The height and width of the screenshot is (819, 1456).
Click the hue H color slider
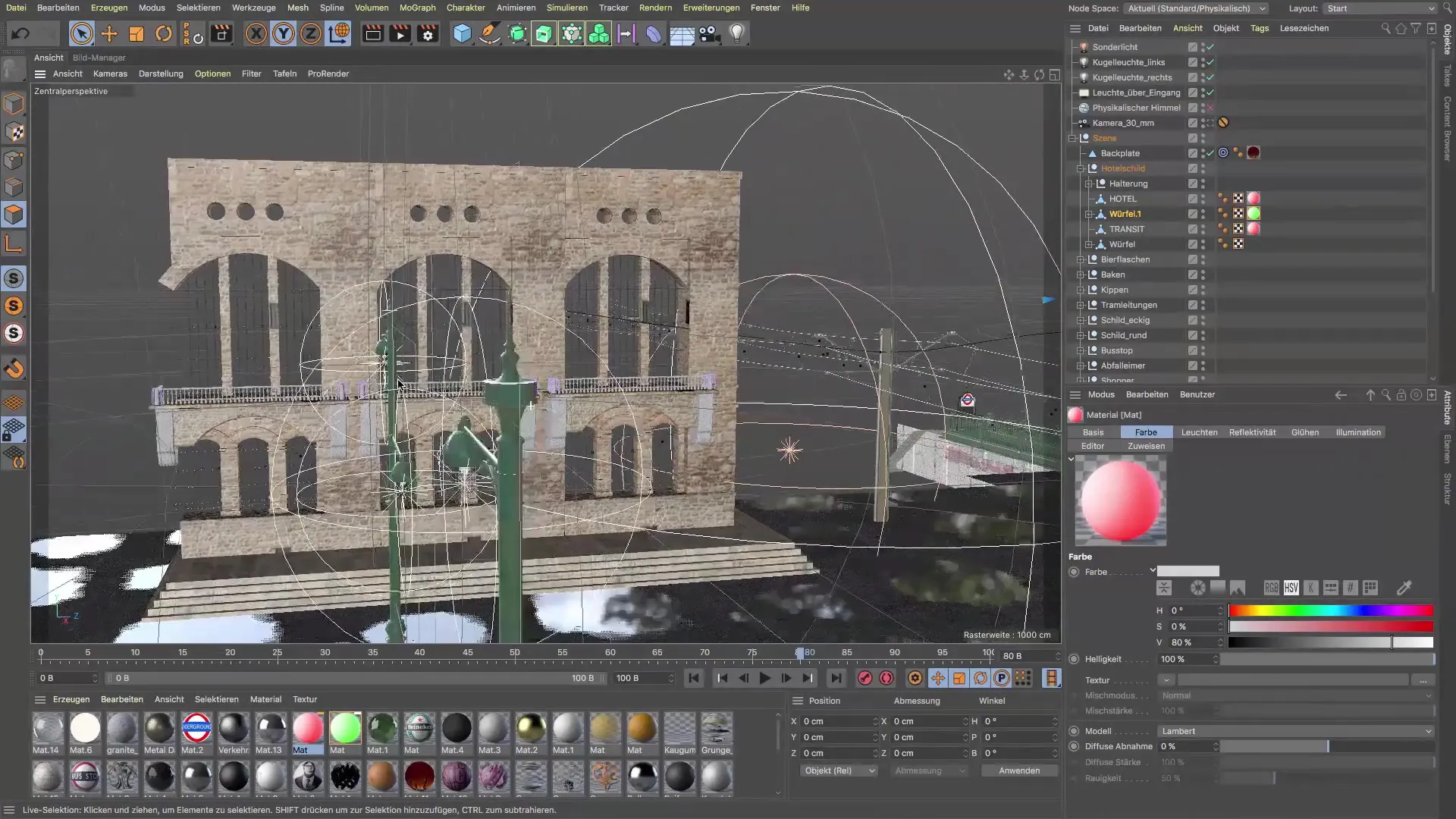(x=1331, y=610)
